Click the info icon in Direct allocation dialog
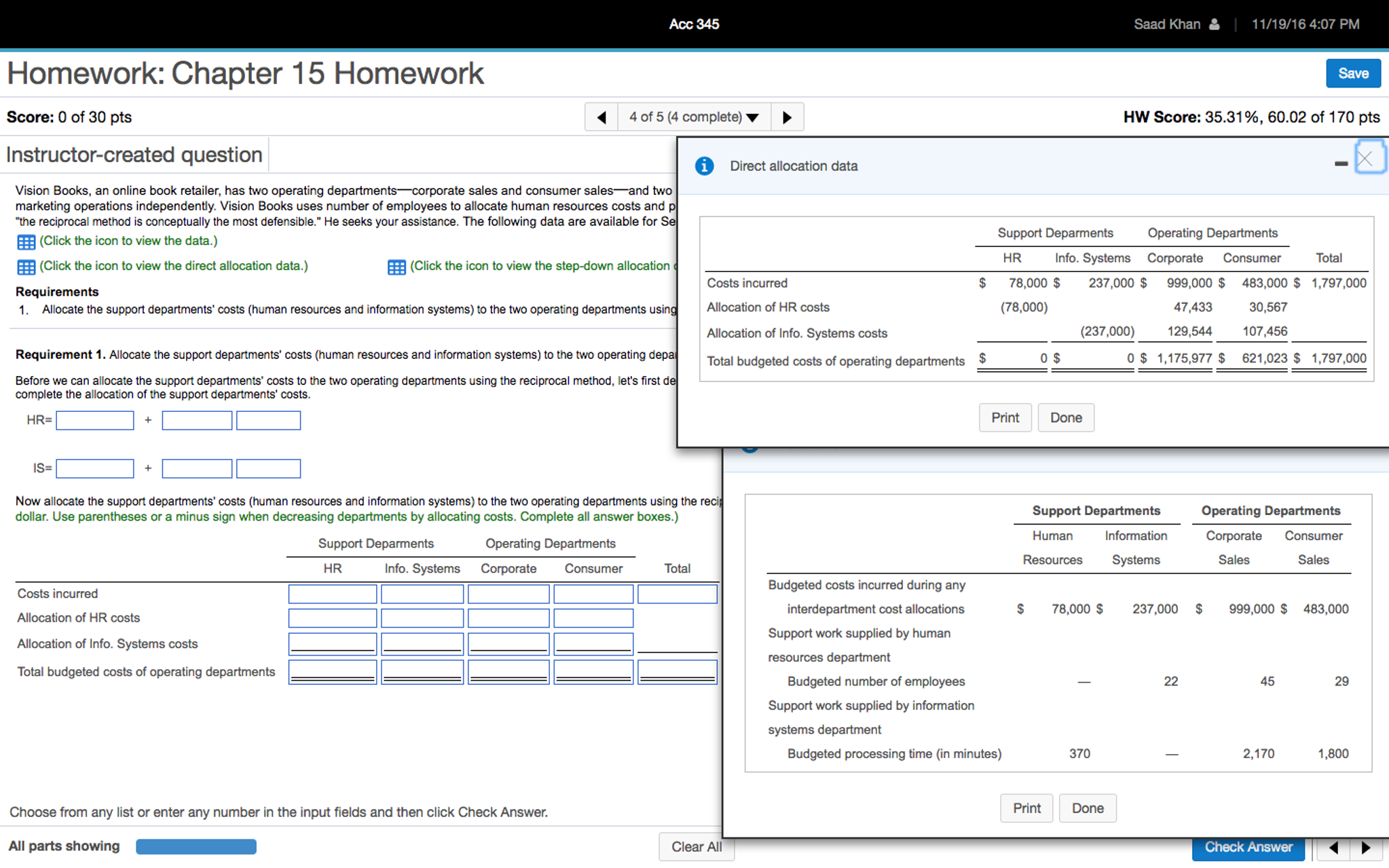Screen dimensions: 1389x868 [x=704, y=166]
